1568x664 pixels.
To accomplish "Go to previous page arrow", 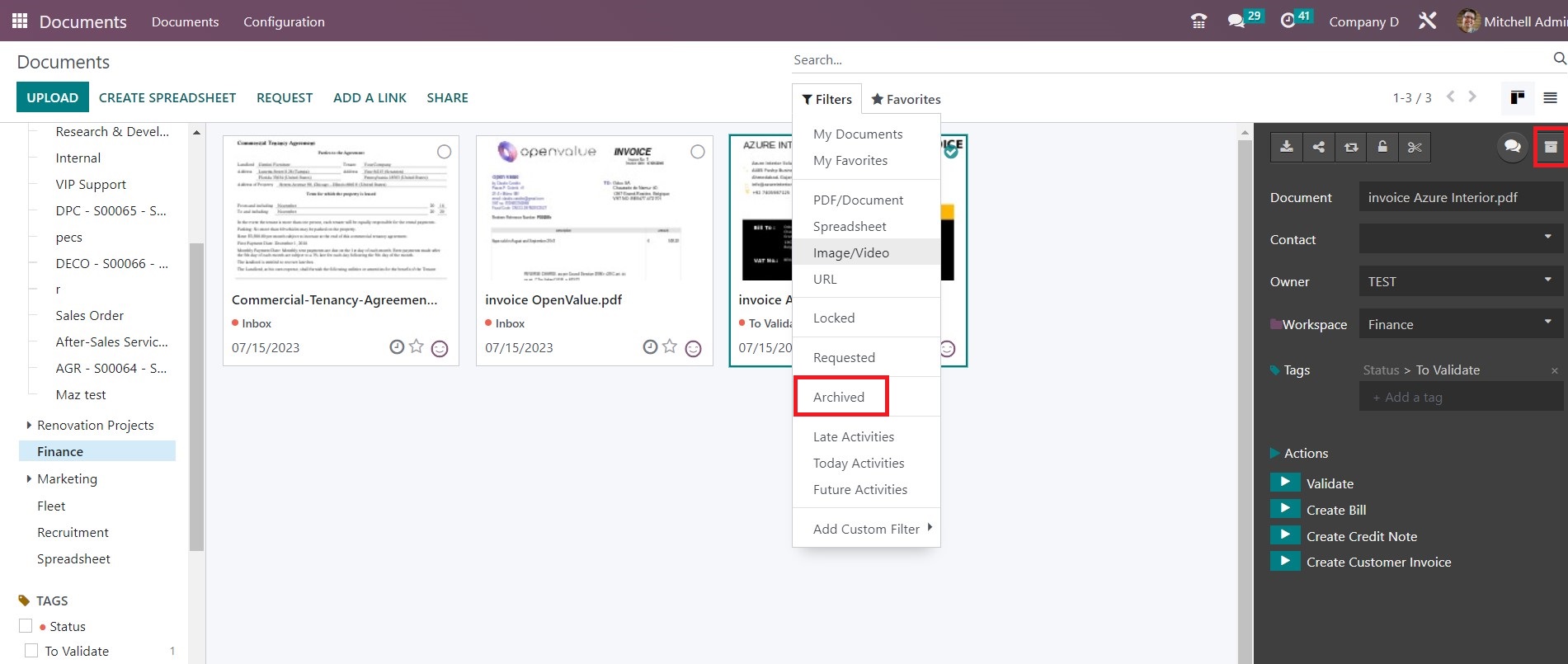I will pyautogui.click(x=1450, y=97).
